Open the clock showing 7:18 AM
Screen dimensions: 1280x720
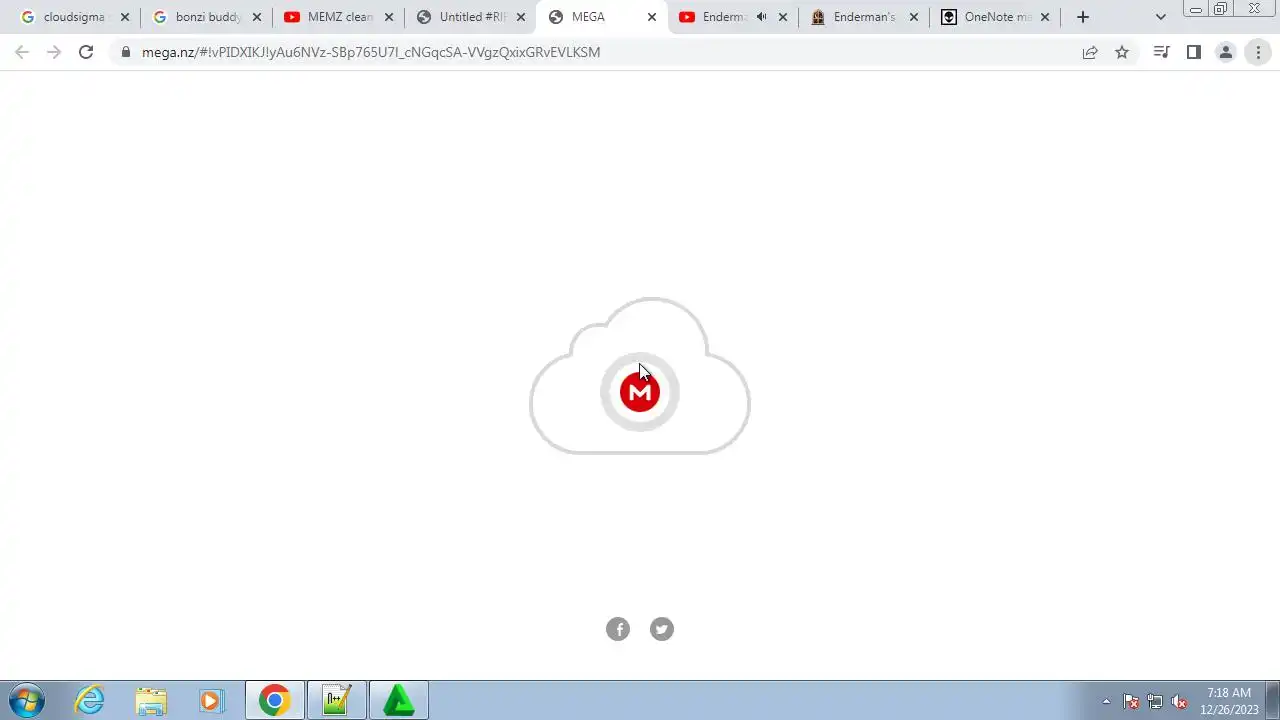click(1229, 701)
